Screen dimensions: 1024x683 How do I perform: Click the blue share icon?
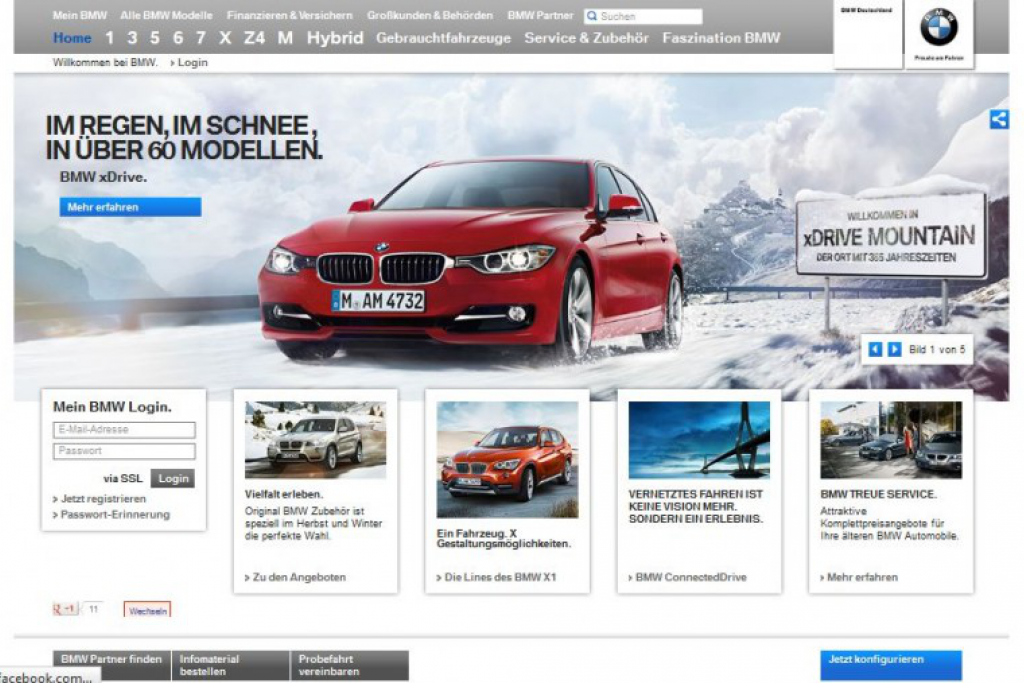click(x=998, y=119)
